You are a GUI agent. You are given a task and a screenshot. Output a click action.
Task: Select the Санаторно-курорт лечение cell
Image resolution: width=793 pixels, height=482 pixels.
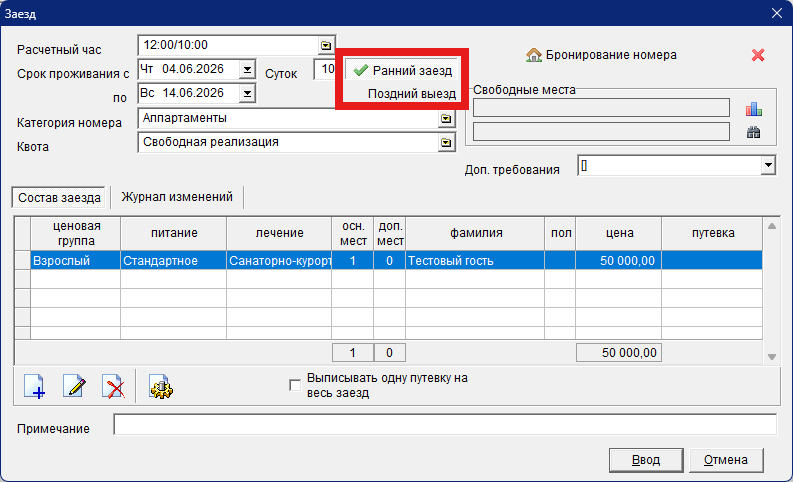pyautogui.click(x=279, y=260)
